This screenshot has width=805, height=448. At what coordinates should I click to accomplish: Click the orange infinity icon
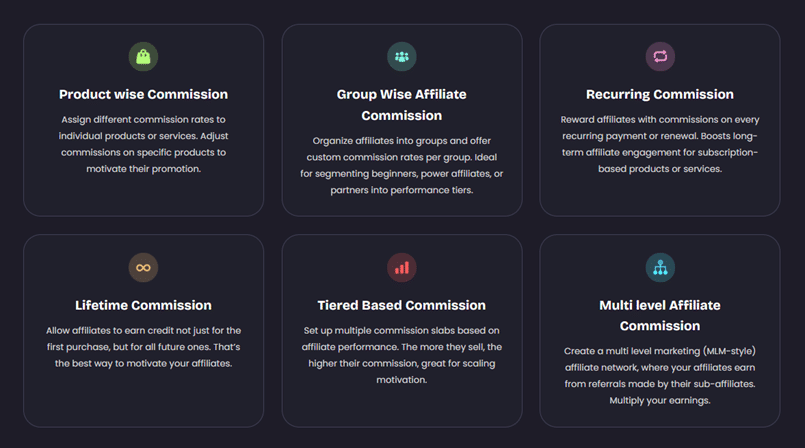[143, 268]
